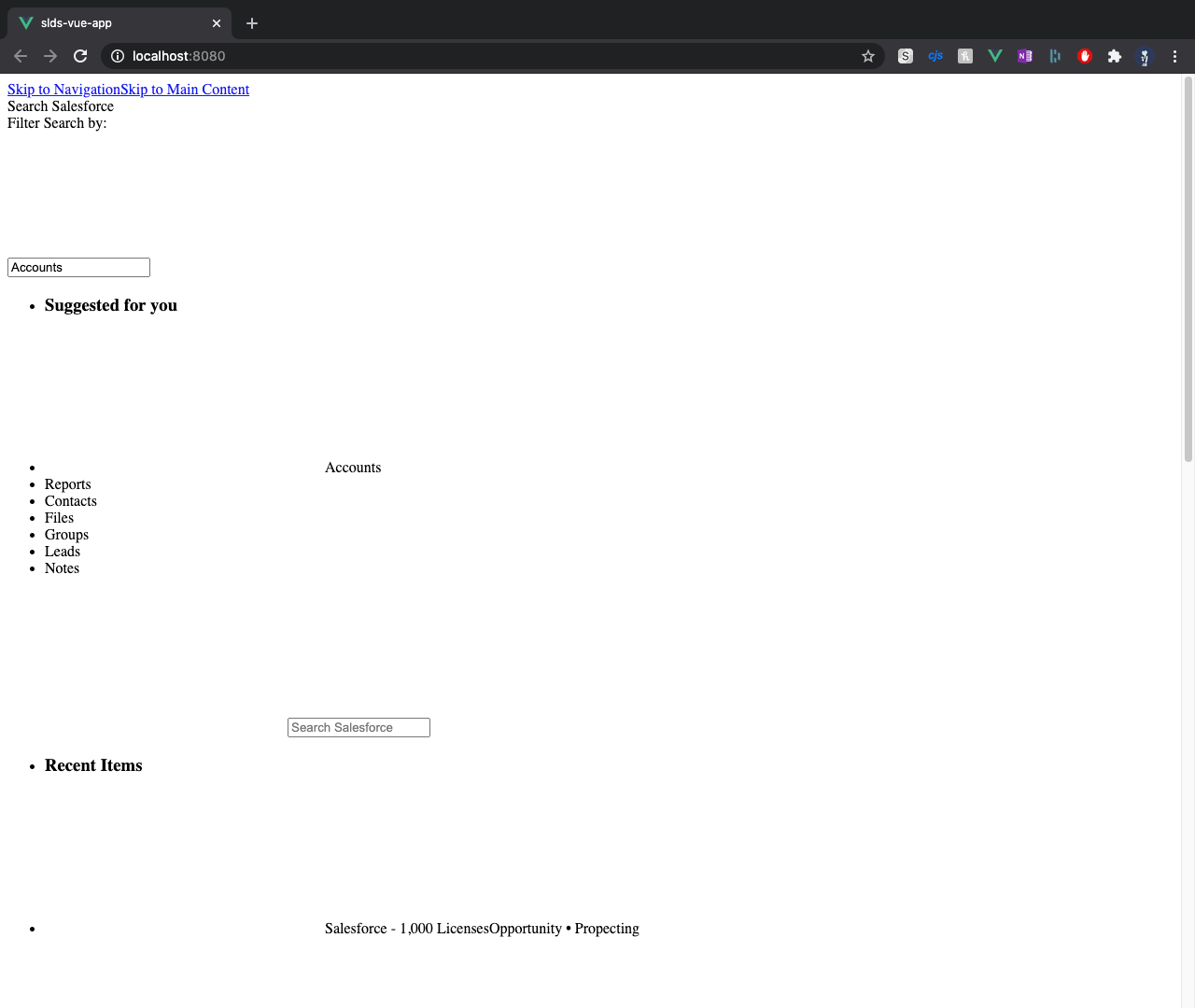Click the red stop-hand ad blocker icon
Viewport: 1195px width, 1008px height.
(1085, 56)
